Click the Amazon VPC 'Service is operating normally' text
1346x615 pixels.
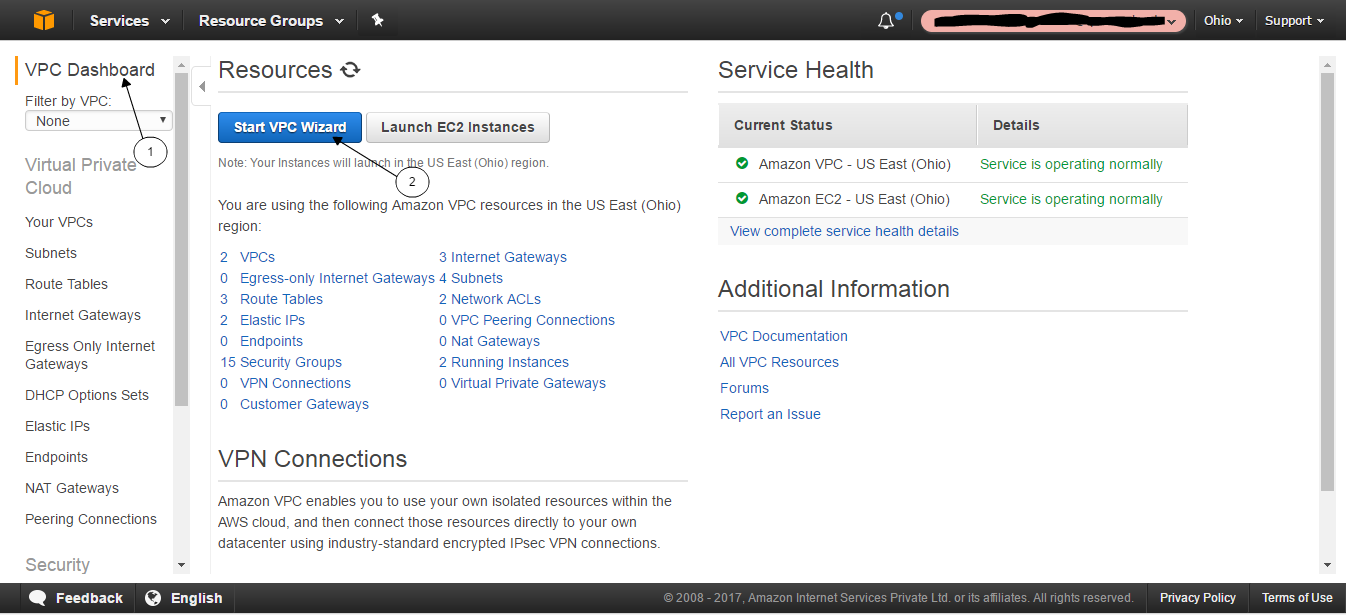tap(1071, 164)
